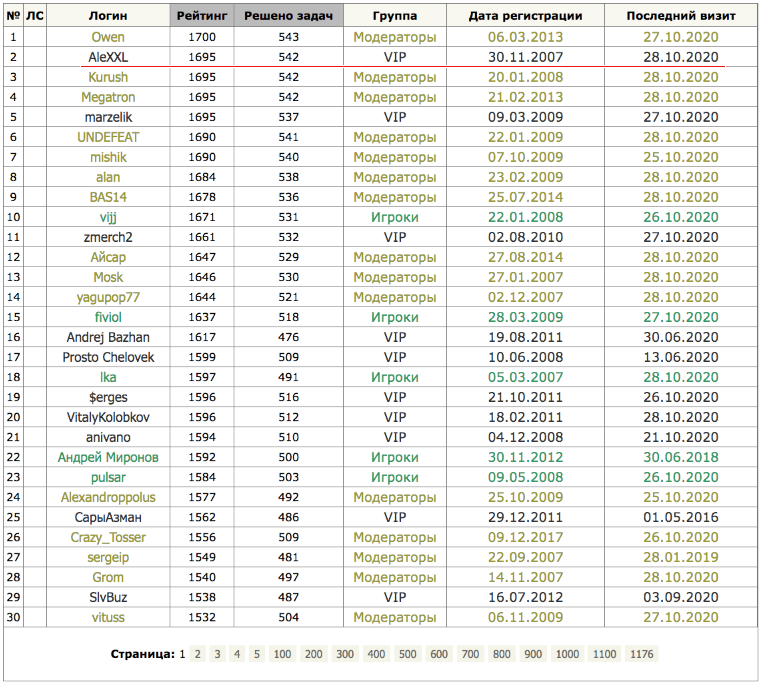Click the Логин column header
Screen dimensions: 761x684
pyautogui.click(x=108, y=17)
